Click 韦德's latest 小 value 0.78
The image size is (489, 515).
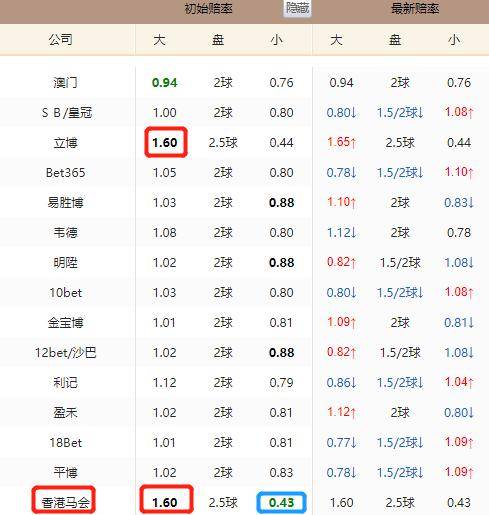(x=459, y=233)
